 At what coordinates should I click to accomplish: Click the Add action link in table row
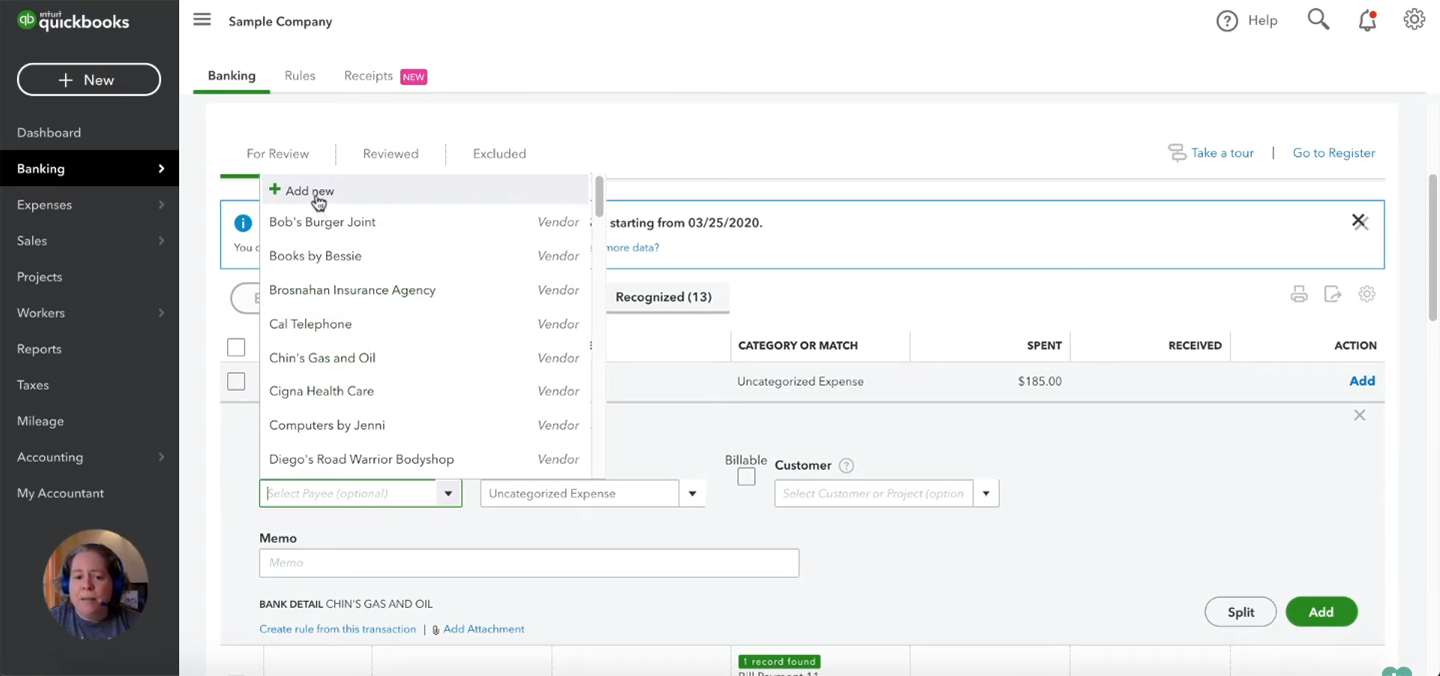coord(1362,381)
